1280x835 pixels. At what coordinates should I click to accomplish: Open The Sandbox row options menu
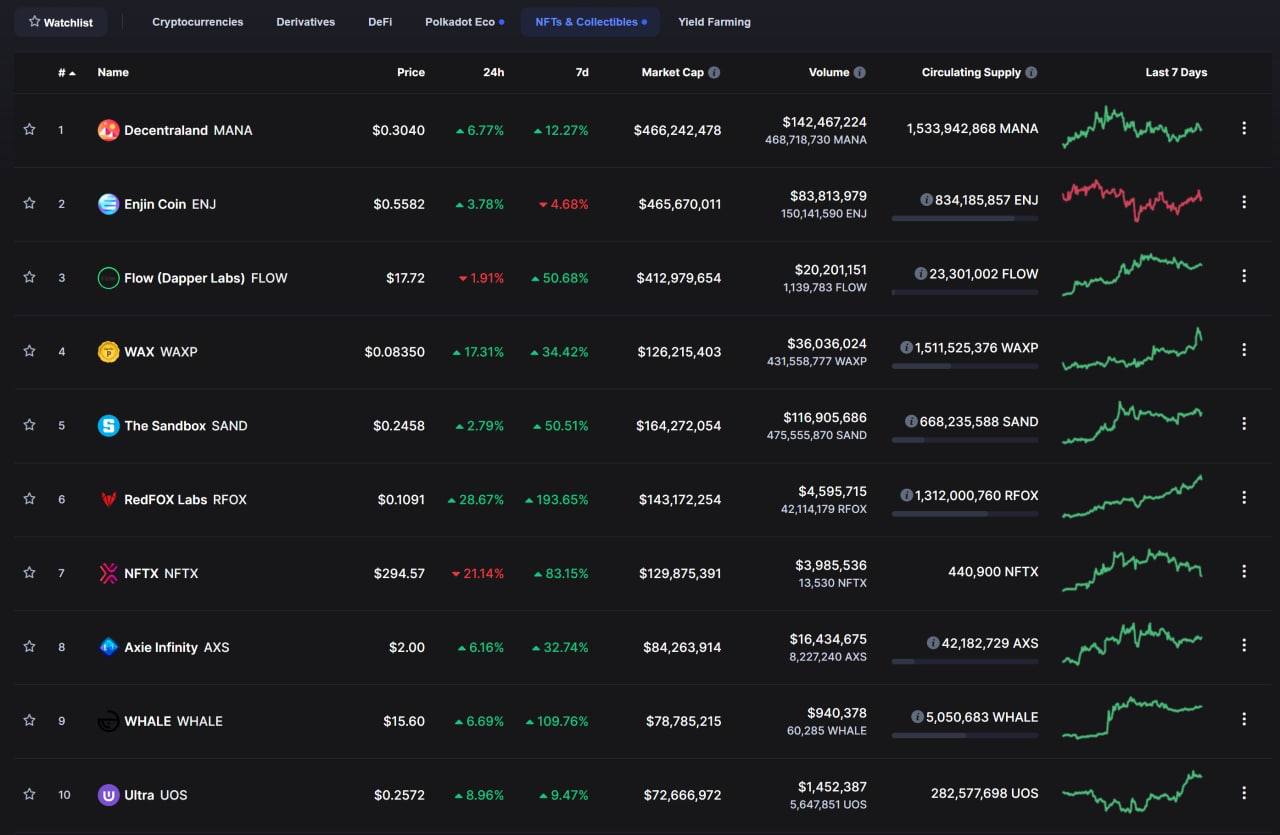(1244, 424)
